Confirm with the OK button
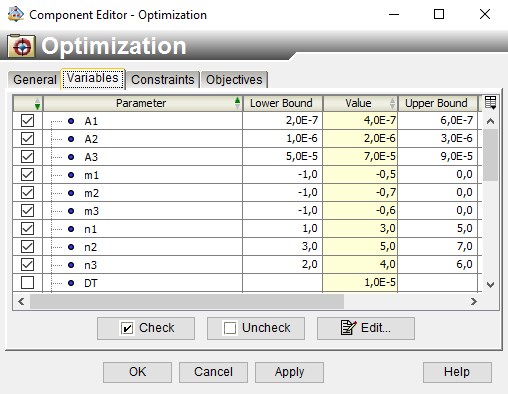The image size is (508, 394). pos(137,372)
